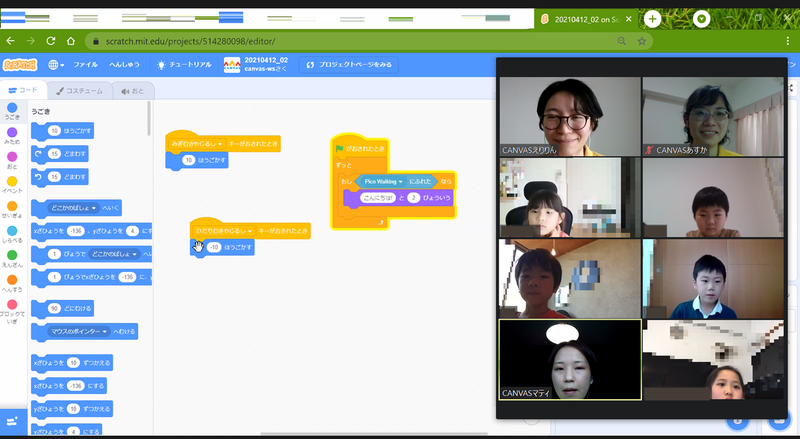Click the add extension button at bottom-left

click(x=13, y=422)
